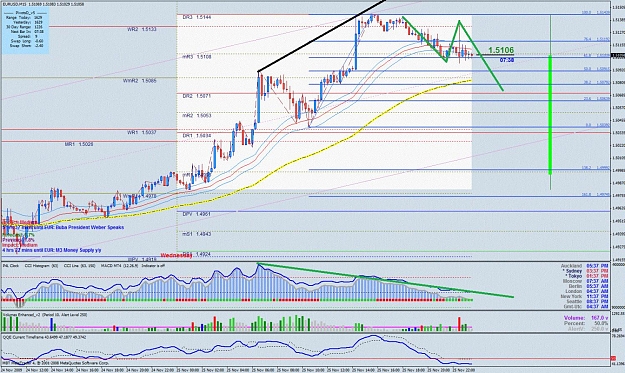Click the 'Volume: 167.0 v' readout
The image size is (625, 373).
tap(586, 318)
